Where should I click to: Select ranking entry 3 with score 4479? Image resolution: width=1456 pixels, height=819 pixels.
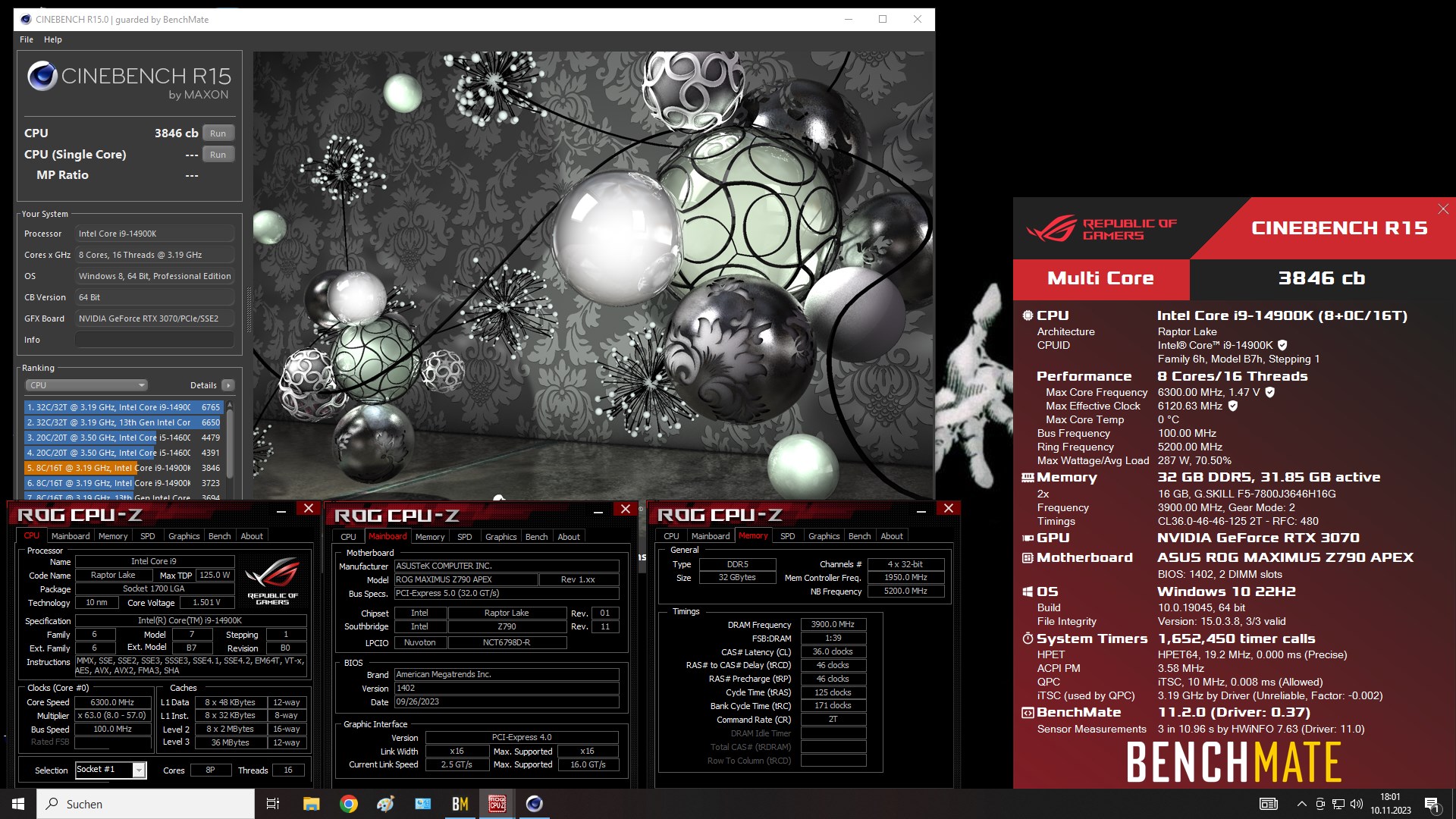click(123, 438)
